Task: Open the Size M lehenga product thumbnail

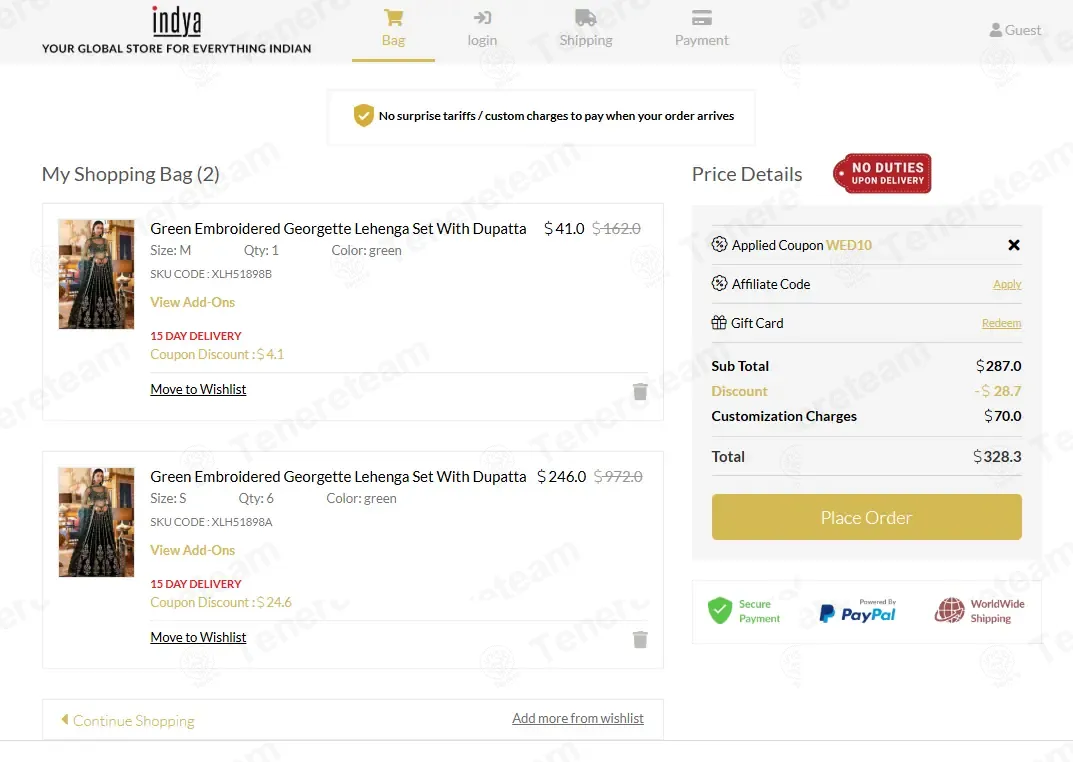Action: click(96, 274)
